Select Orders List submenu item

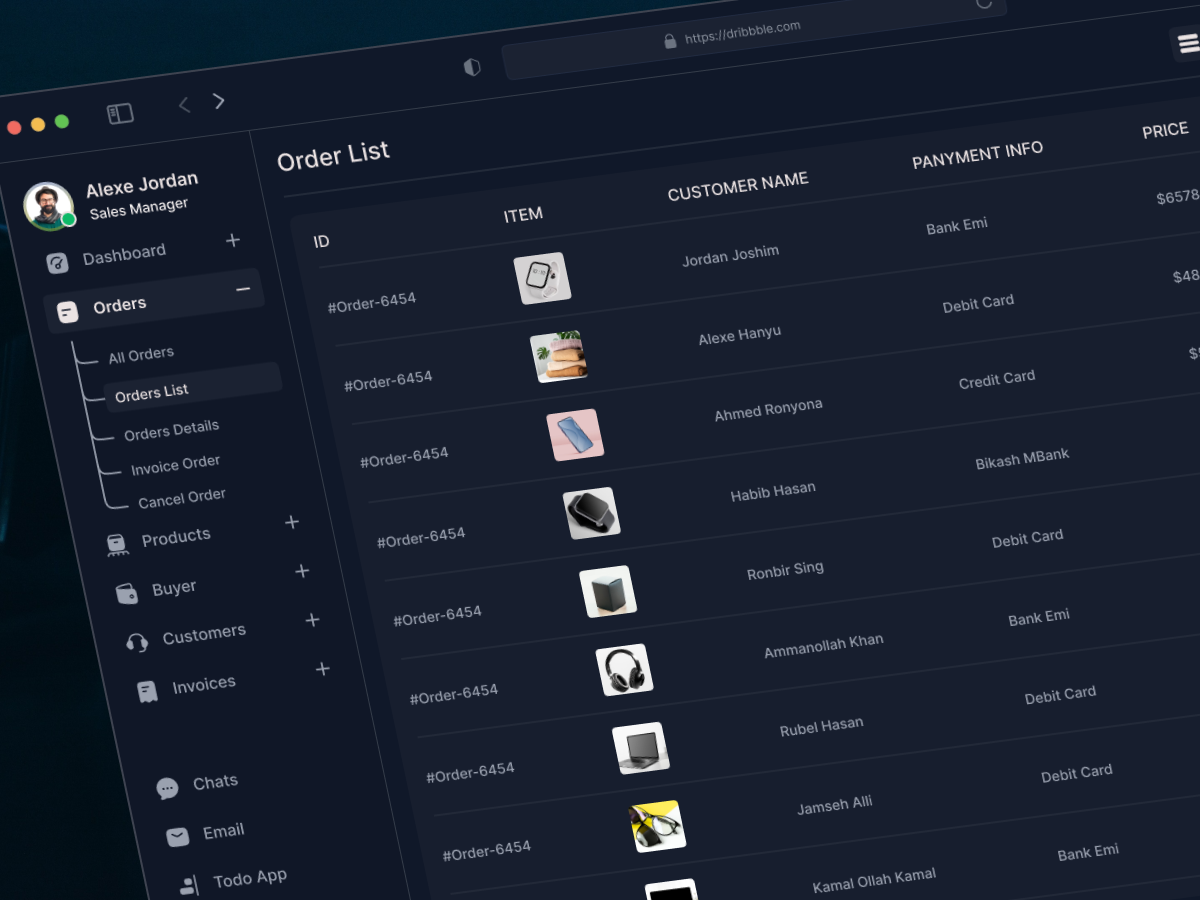[x=193, y=387]
